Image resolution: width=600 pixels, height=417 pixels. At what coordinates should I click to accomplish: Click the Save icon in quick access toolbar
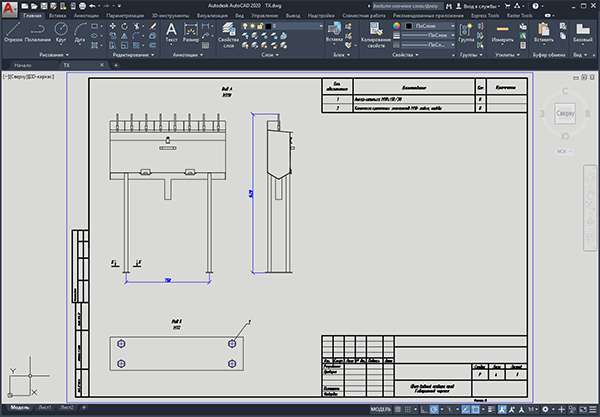pos(44,6)
